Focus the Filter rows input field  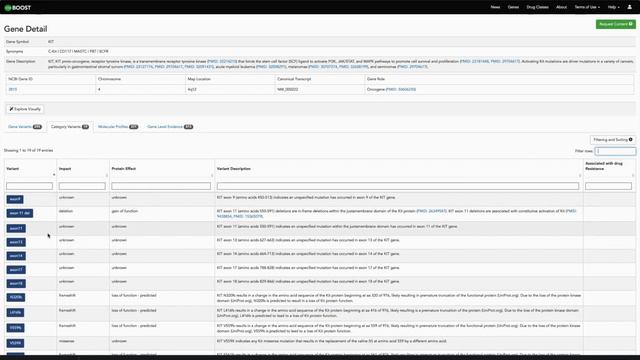pos(615,151)
